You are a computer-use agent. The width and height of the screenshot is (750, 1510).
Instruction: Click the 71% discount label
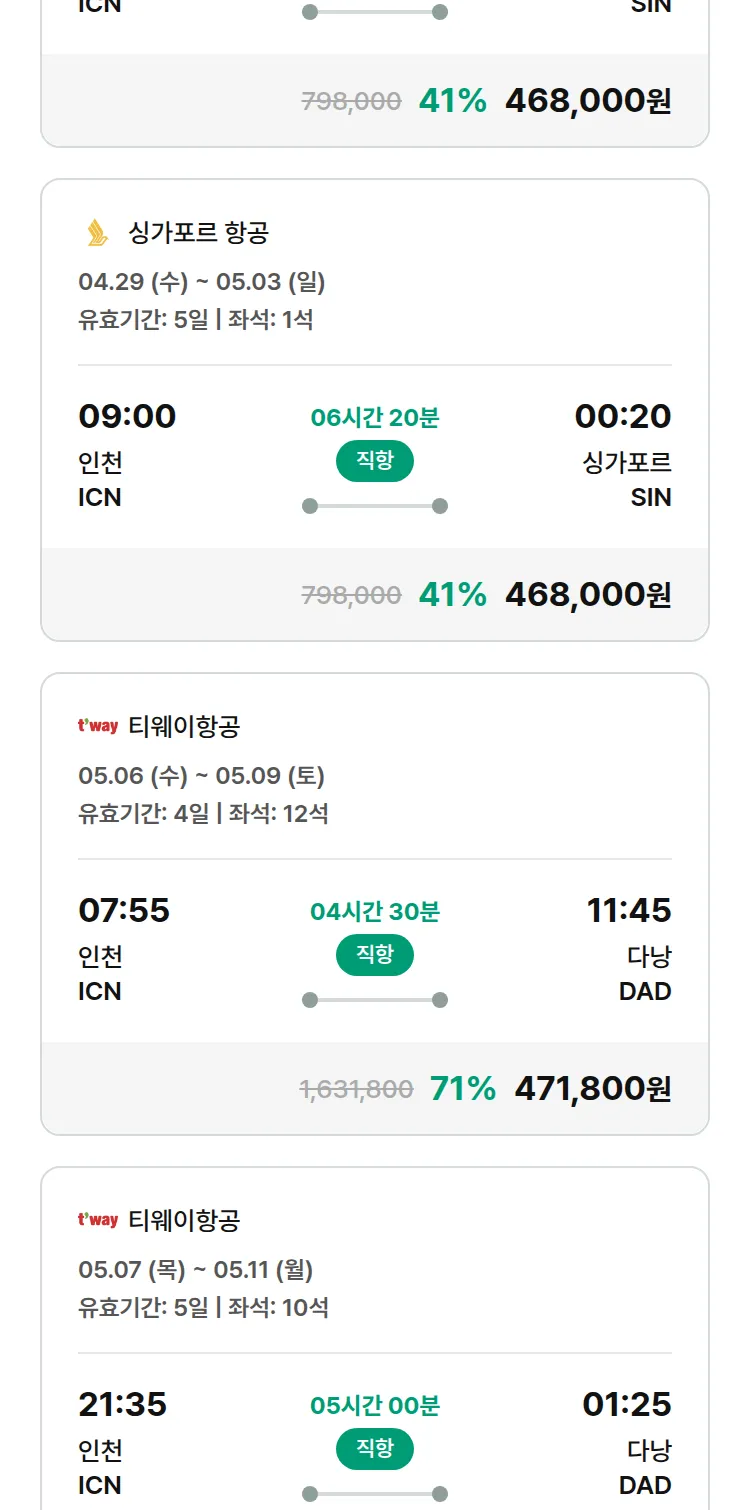tap(462, 1088)
